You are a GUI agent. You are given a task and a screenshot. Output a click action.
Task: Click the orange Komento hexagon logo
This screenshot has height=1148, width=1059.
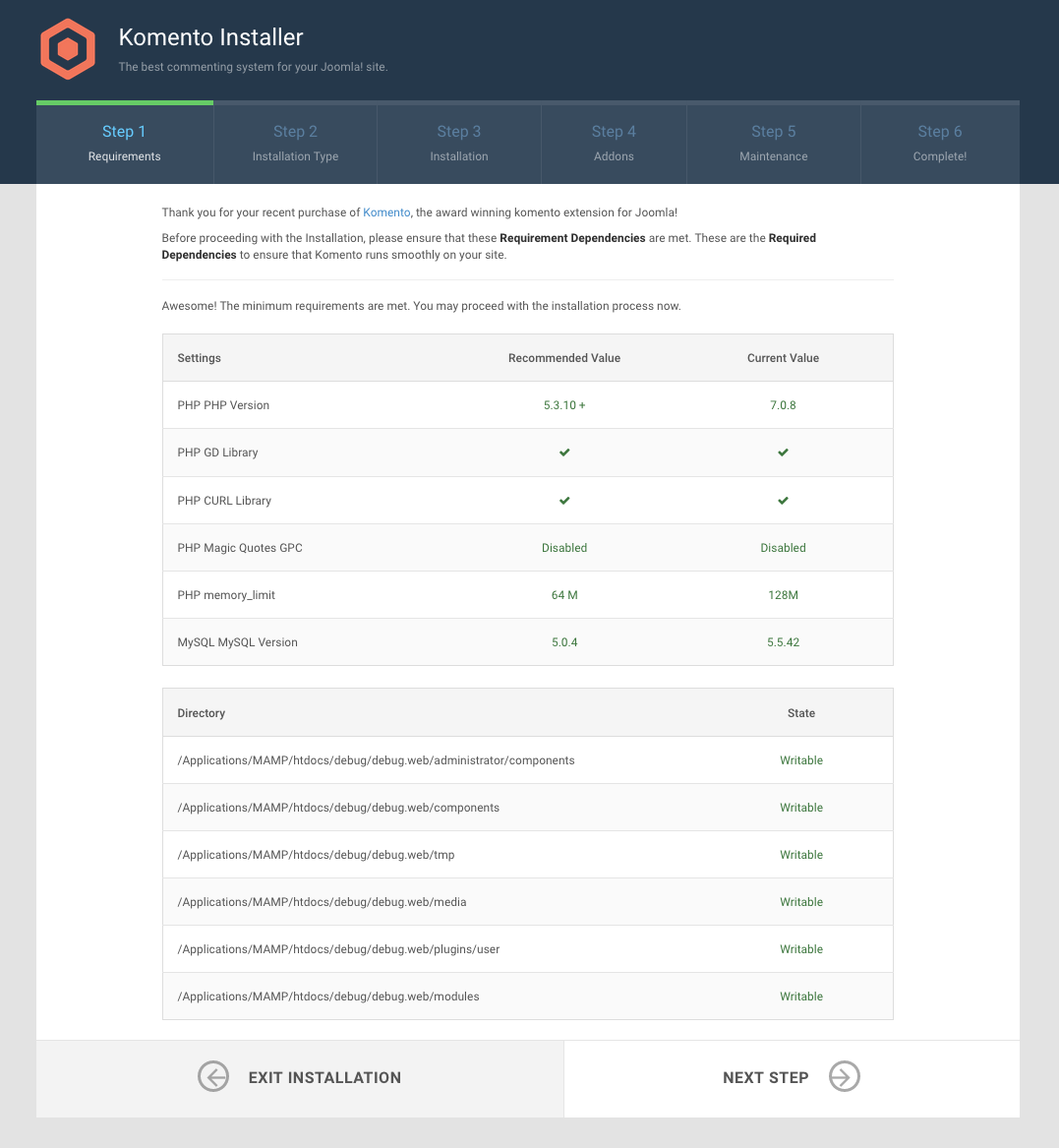[x=67, y=49]
